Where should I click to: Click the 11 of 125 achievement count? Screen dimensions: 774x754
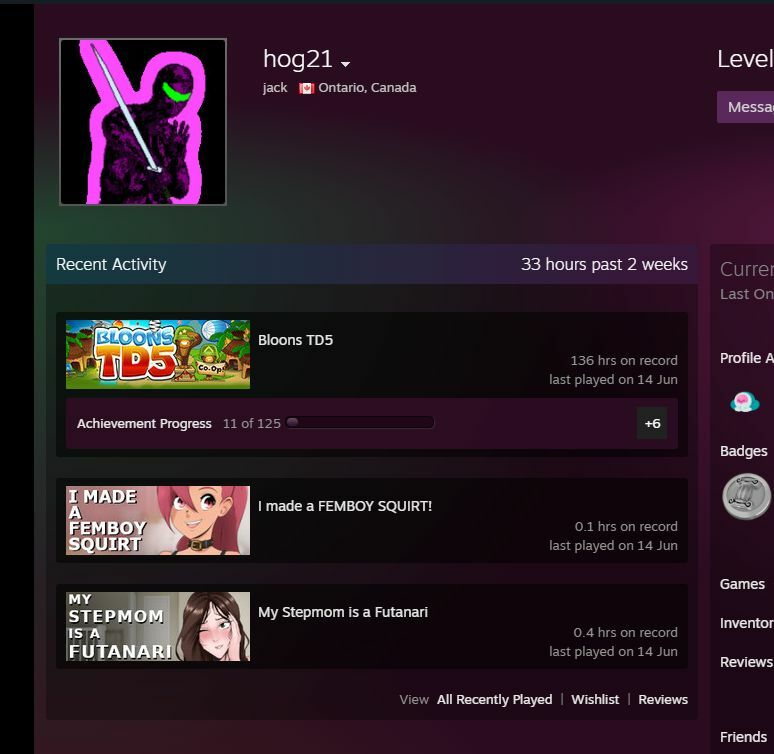pos(251,424)
